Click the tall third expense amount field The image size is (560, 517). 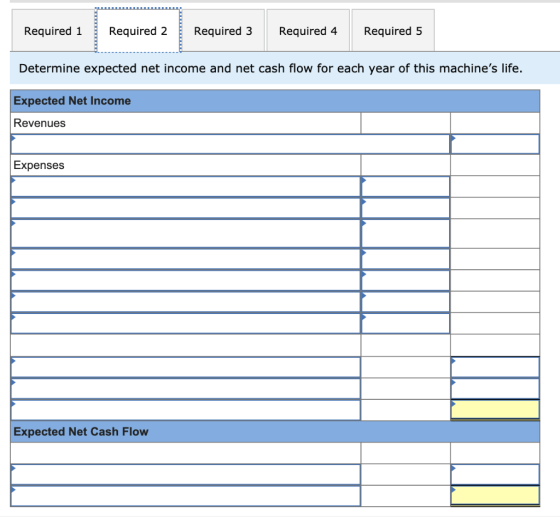(405, 234)
